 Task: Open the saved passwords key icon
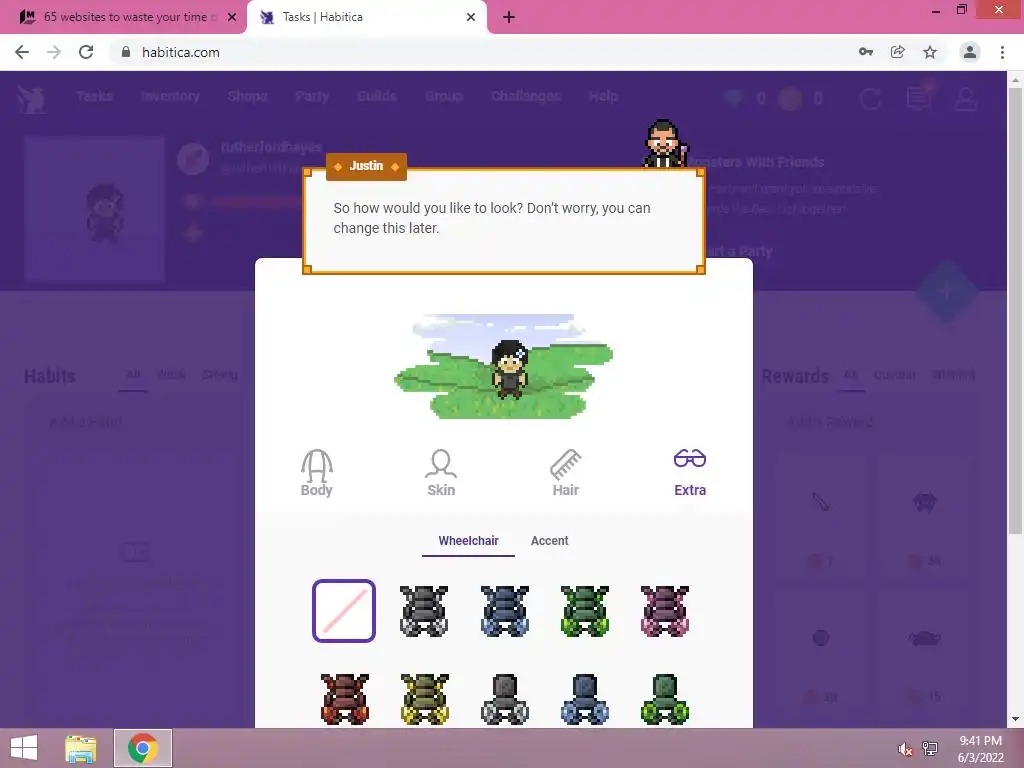865,52
